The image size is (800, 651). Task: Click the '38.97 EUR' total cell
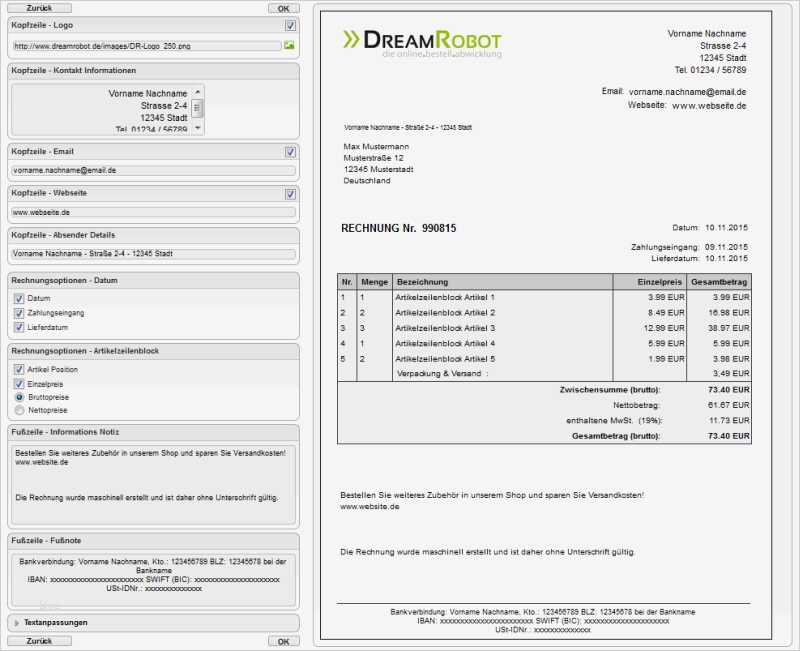coord(729,328)
